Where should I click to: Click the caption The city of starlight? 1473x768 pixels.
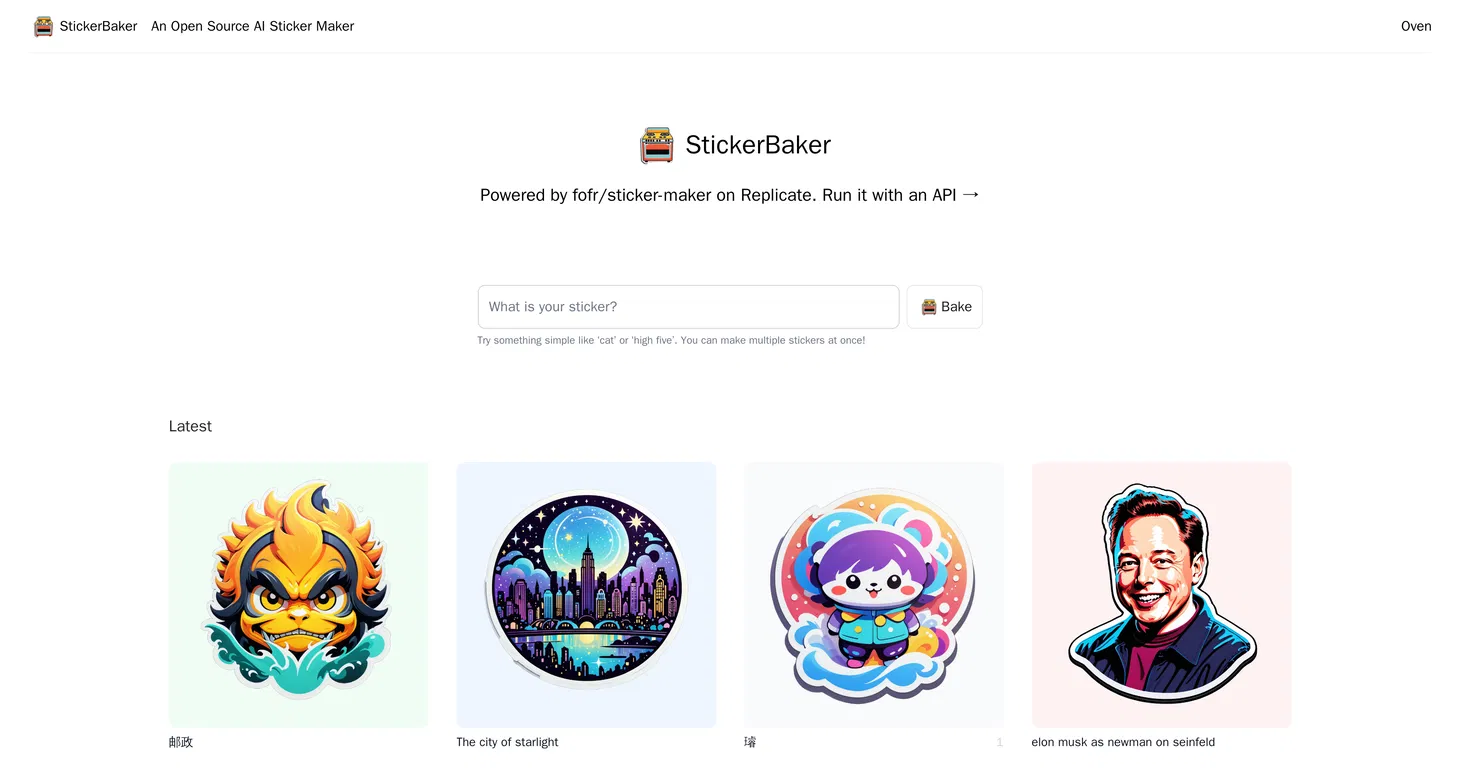click(507, 742)
